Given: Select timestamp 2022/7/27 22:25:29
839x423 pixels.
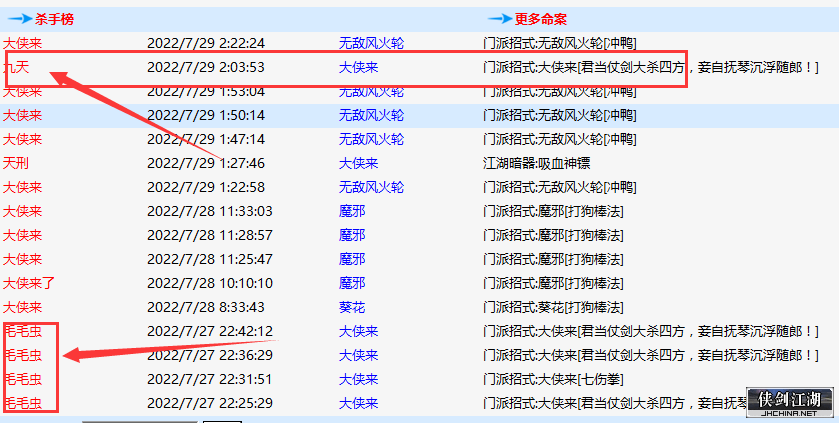Looking at the screenshot, I should [x=210, y=403].
